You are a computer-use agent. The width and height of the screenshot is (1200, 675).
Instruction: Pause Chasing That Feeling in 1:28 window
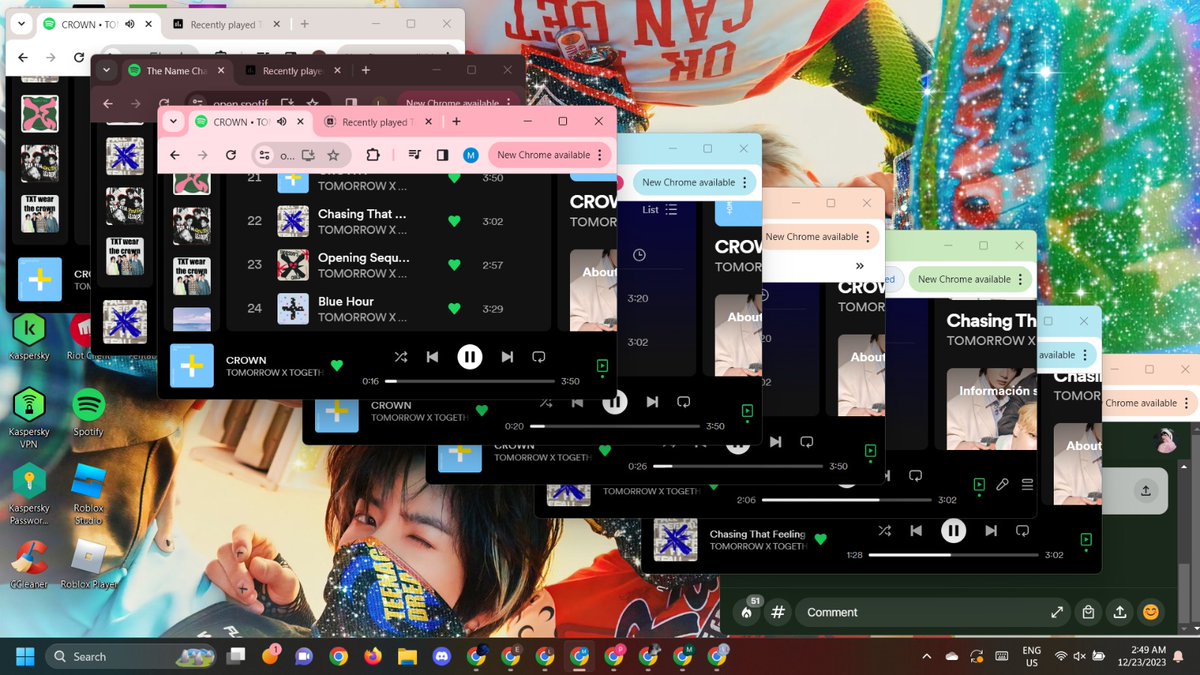[x=954, y=531]
